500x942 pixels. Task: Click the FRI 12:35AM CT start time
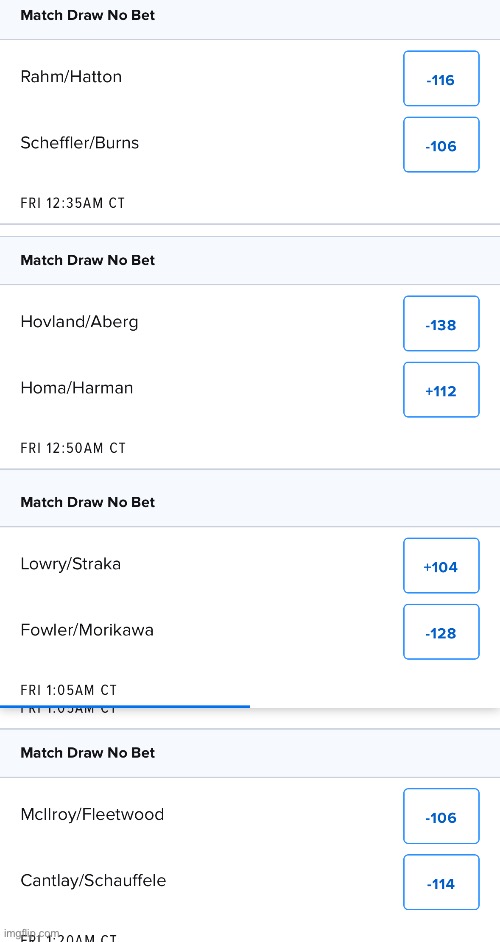pos(73,203)
